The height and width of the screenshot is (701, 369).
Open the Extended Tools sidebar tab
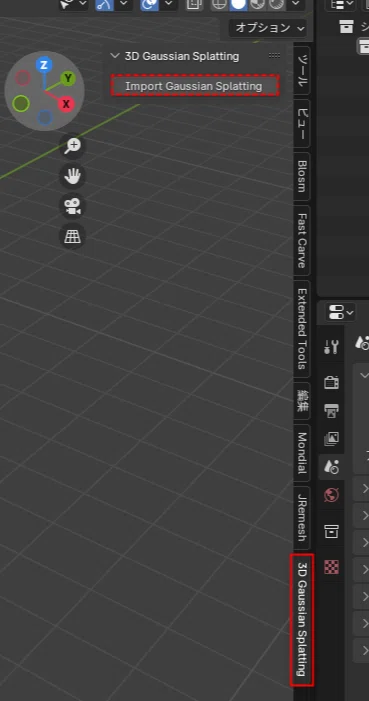click(x=302, y=329)
